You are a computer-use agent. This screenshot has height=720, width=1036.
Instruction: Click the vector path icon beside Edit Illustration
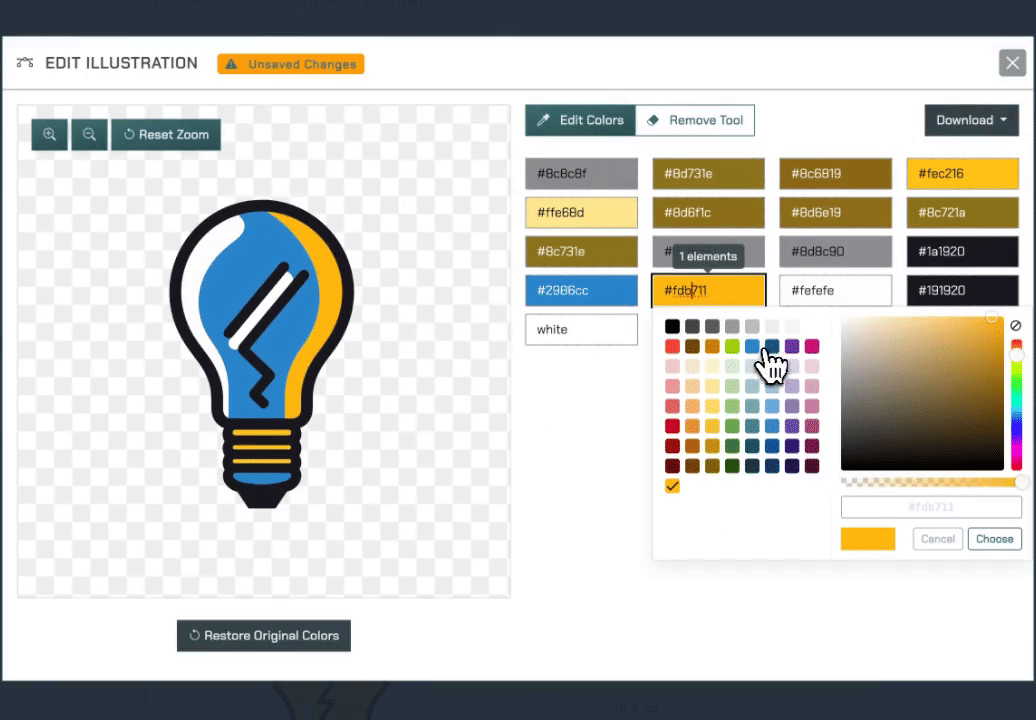[x=26, y=63]
